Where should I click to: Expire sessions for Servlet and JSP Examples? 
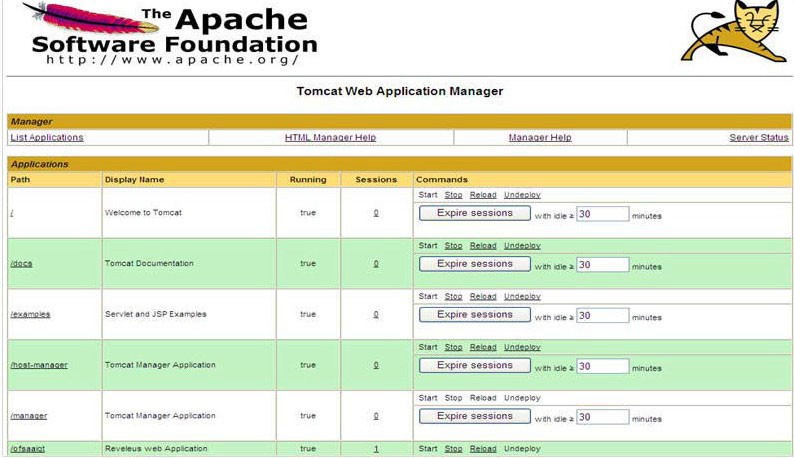475,315
